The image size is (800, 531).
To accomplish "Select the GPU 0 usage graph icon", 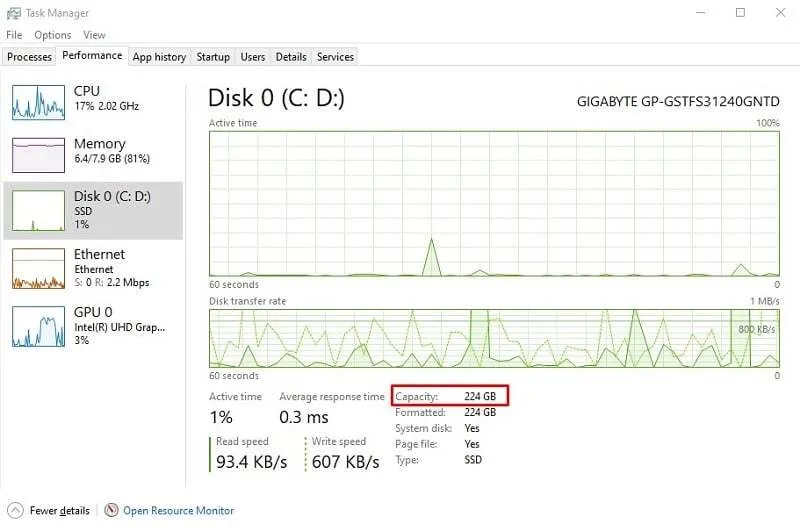I will click(38, 326).
